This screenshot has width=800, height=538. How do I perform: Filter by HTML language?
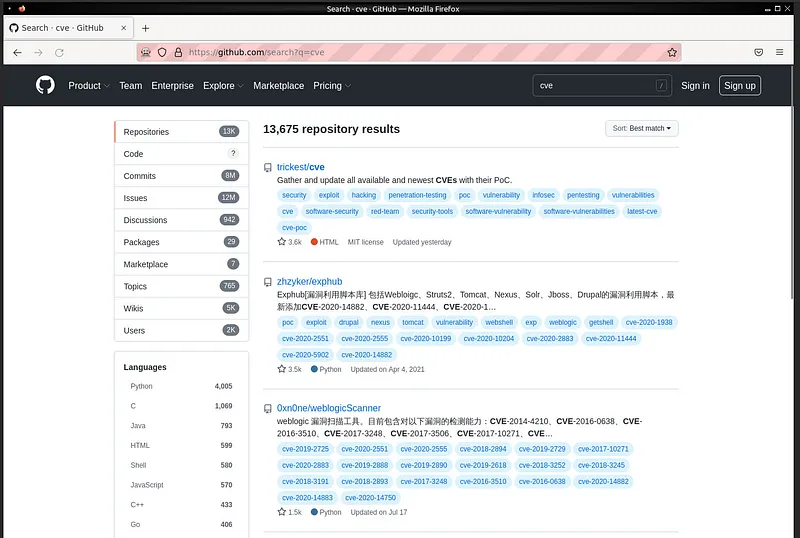(x=181, y=446)
